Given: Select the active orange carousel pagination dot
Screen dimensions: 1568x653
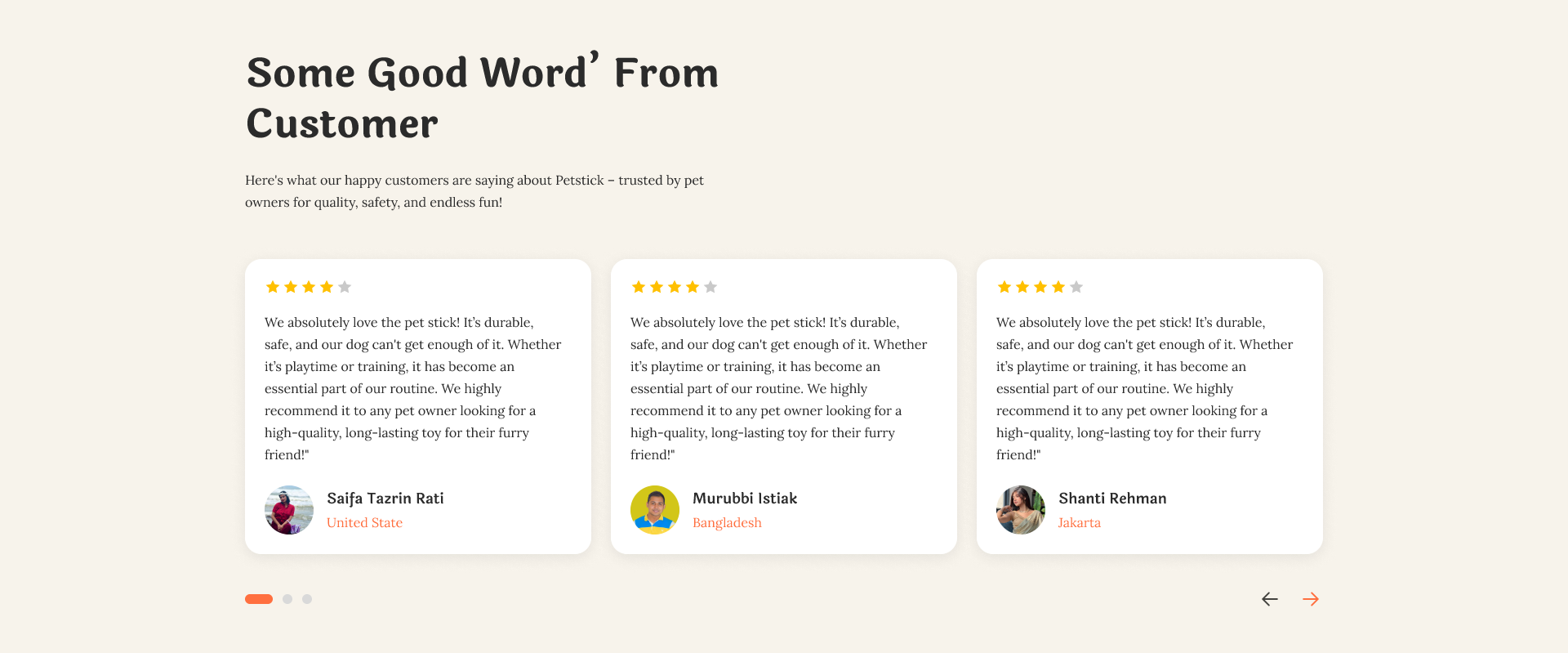Looking at the screenshot, I should (259, 599).
